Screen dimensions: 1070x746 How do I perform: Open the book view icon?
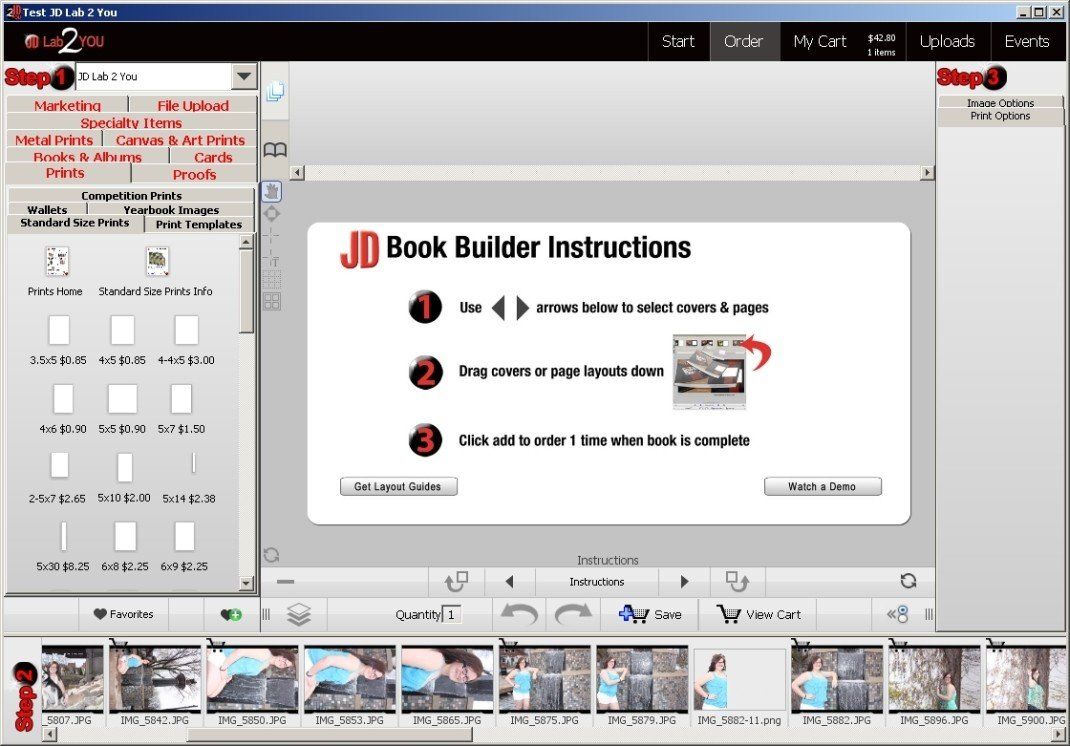point(274,149)
